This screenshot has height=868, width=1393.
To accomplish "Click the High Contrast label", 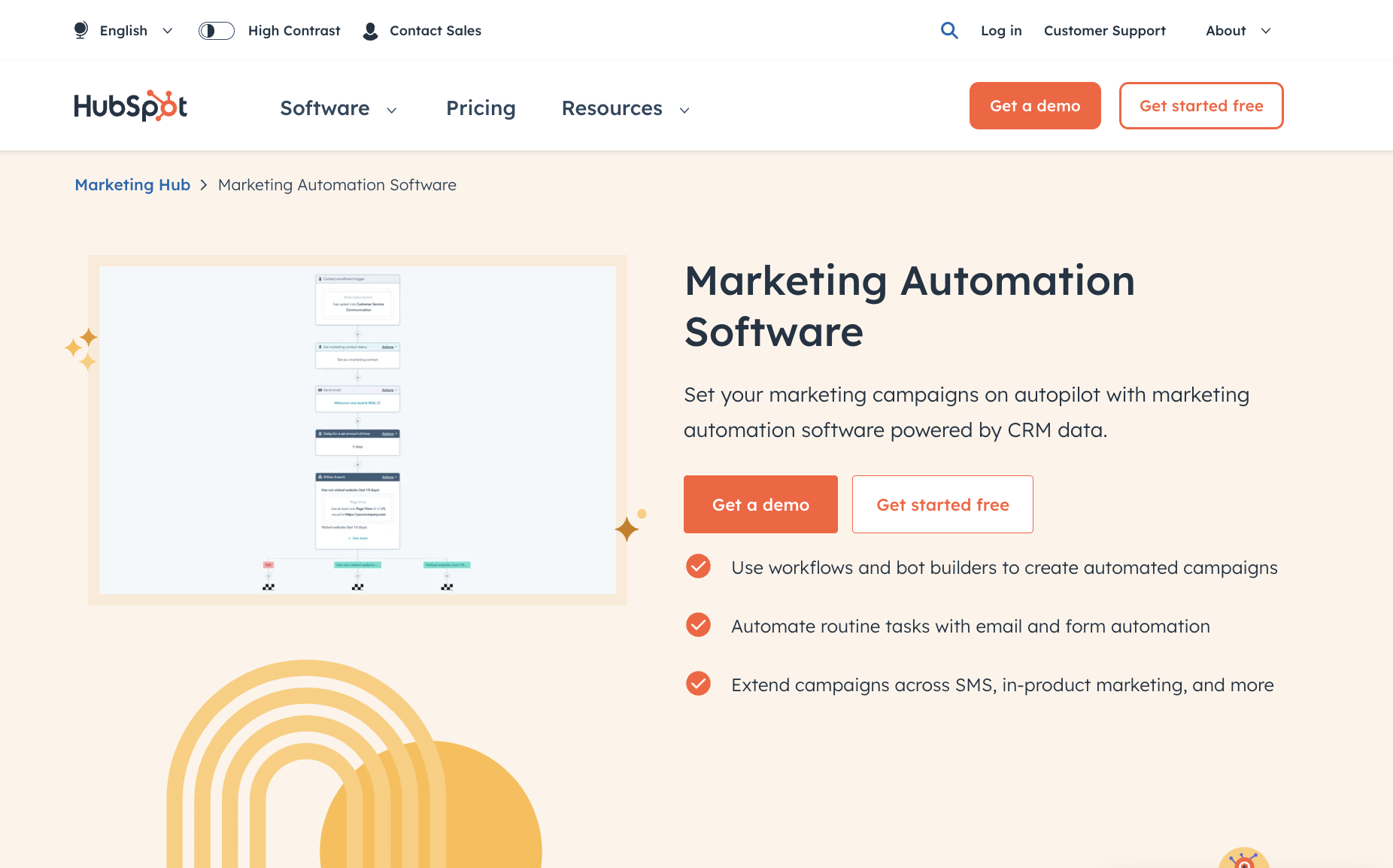I will tap(294, 31).
